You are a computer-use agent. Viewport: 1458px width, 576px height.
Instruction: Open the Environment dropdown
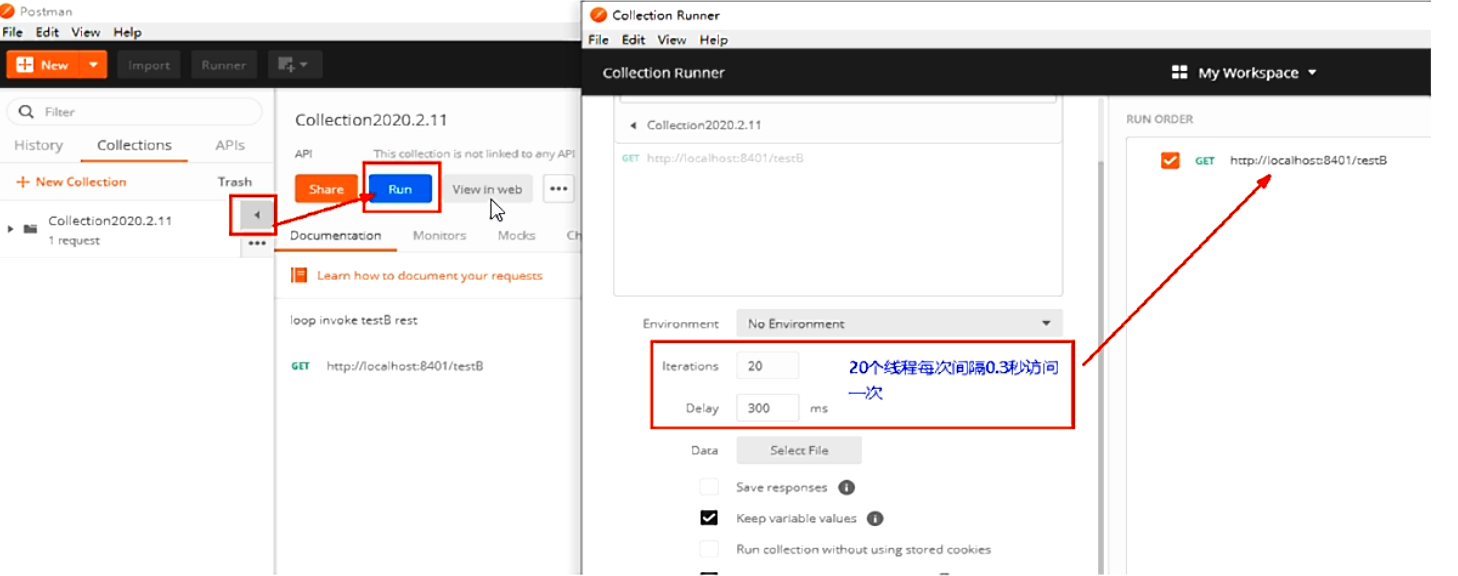pos(899,324)
